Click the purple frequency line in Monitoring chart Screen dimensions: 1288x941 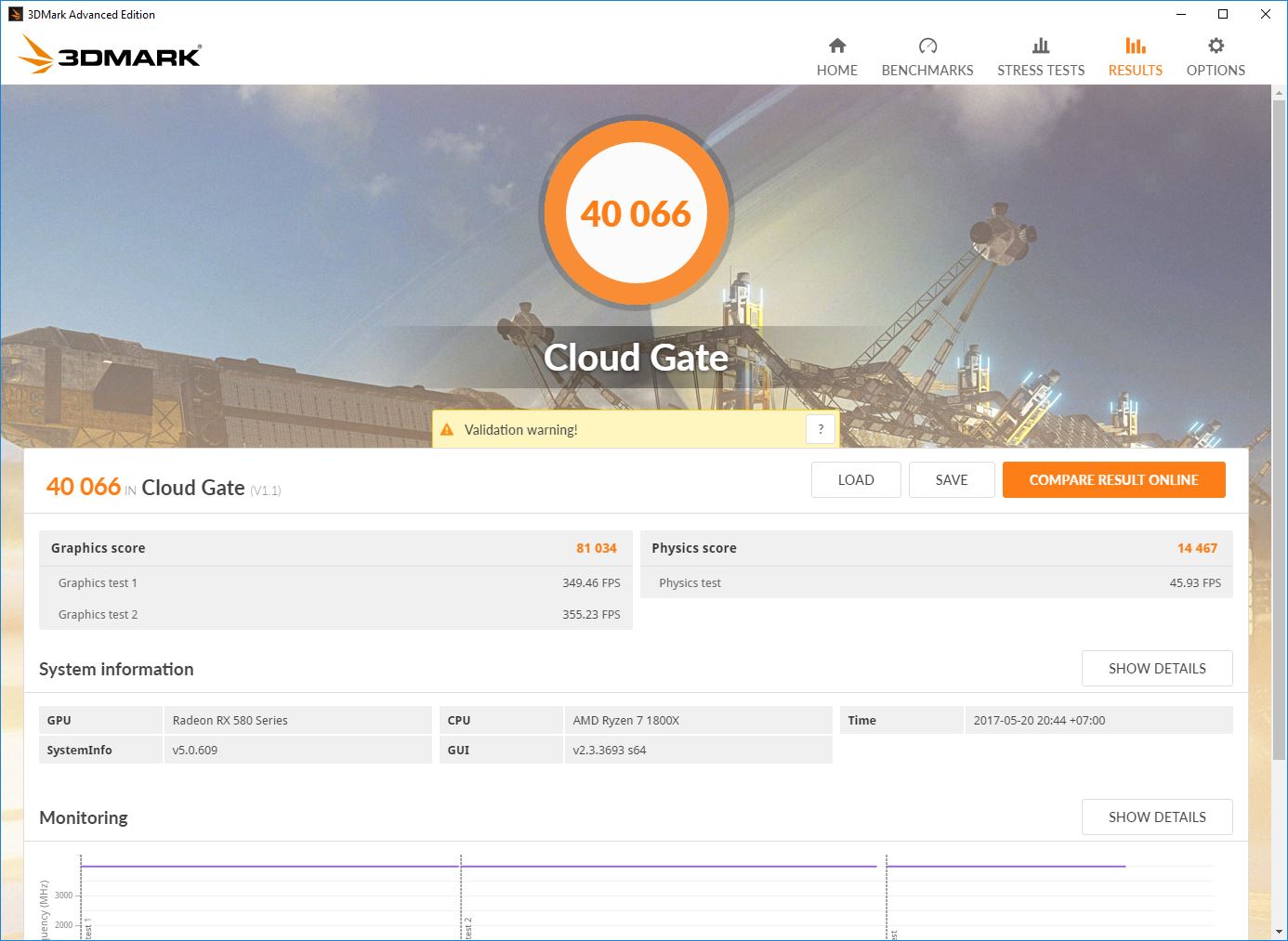[x=604, y=867]
